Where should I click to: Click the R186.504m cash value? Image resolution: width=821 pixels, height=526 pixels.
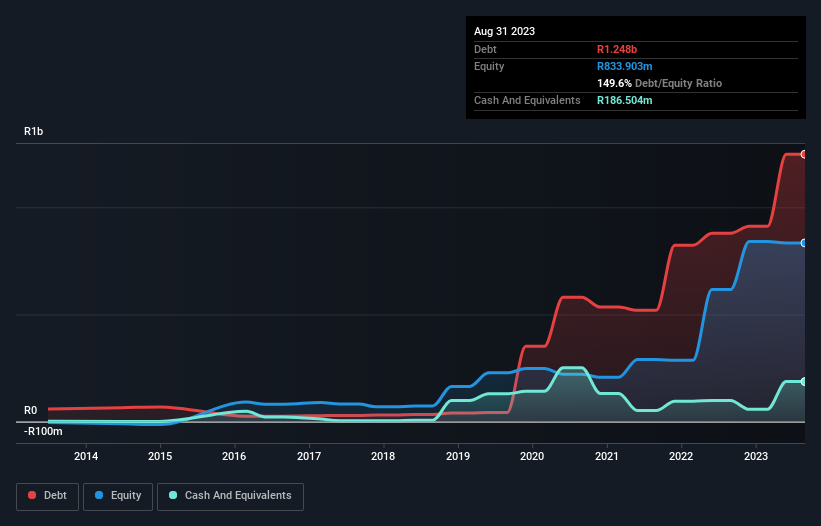tap(625, 100)
